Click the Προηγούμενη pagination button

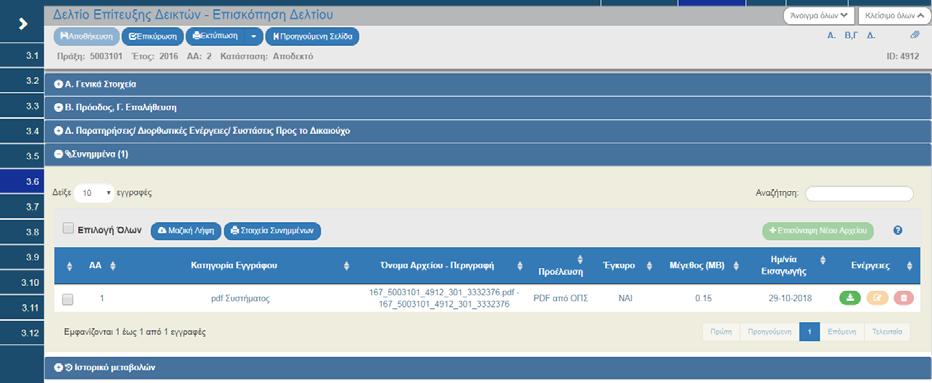769,332
